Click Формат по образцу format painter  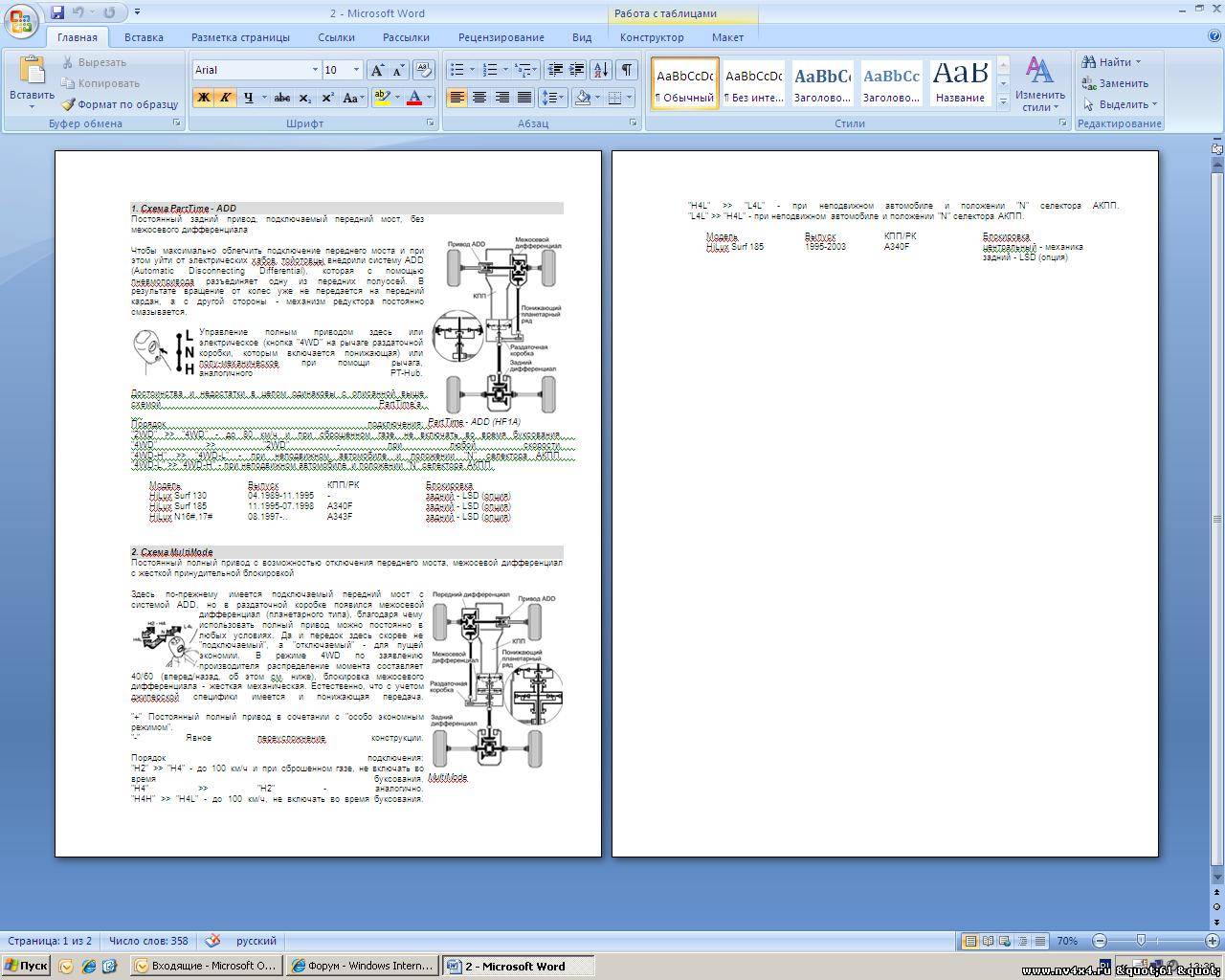121,104
